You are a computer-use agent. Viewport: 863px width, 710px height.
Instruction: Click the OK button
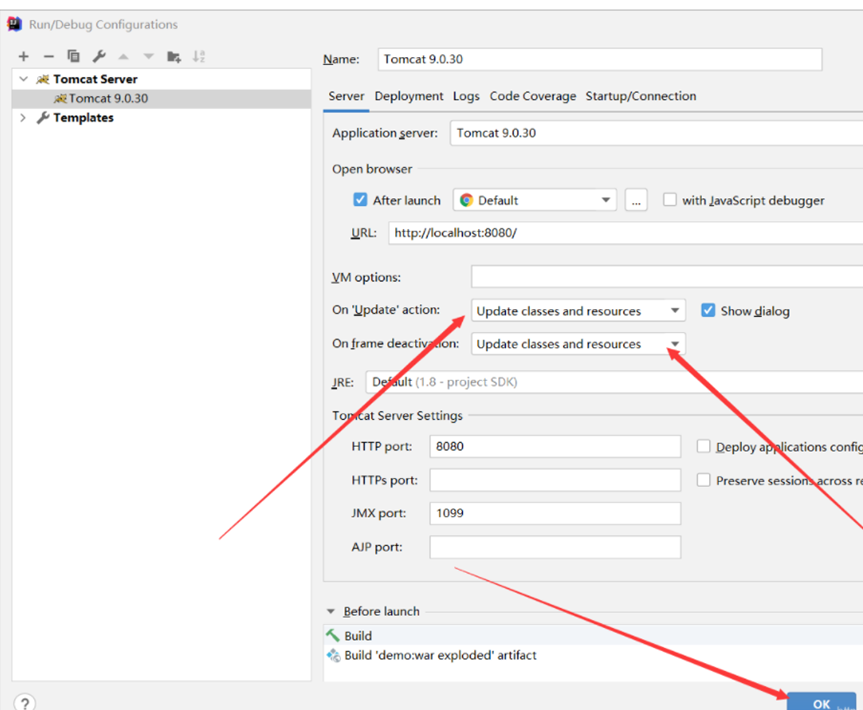[x=821, y=702]
